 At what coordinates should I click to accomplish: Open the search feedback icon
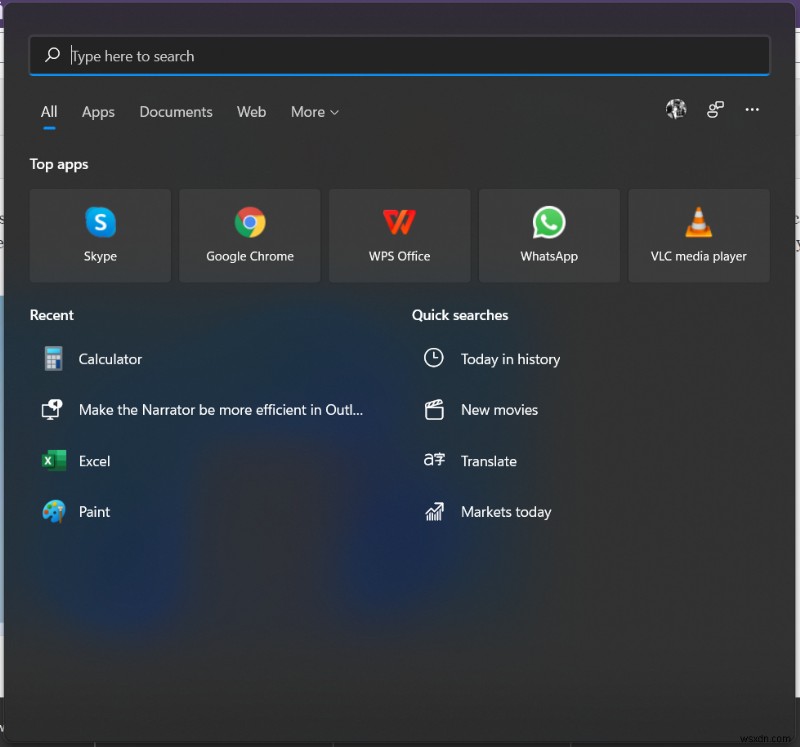[715, 109]
